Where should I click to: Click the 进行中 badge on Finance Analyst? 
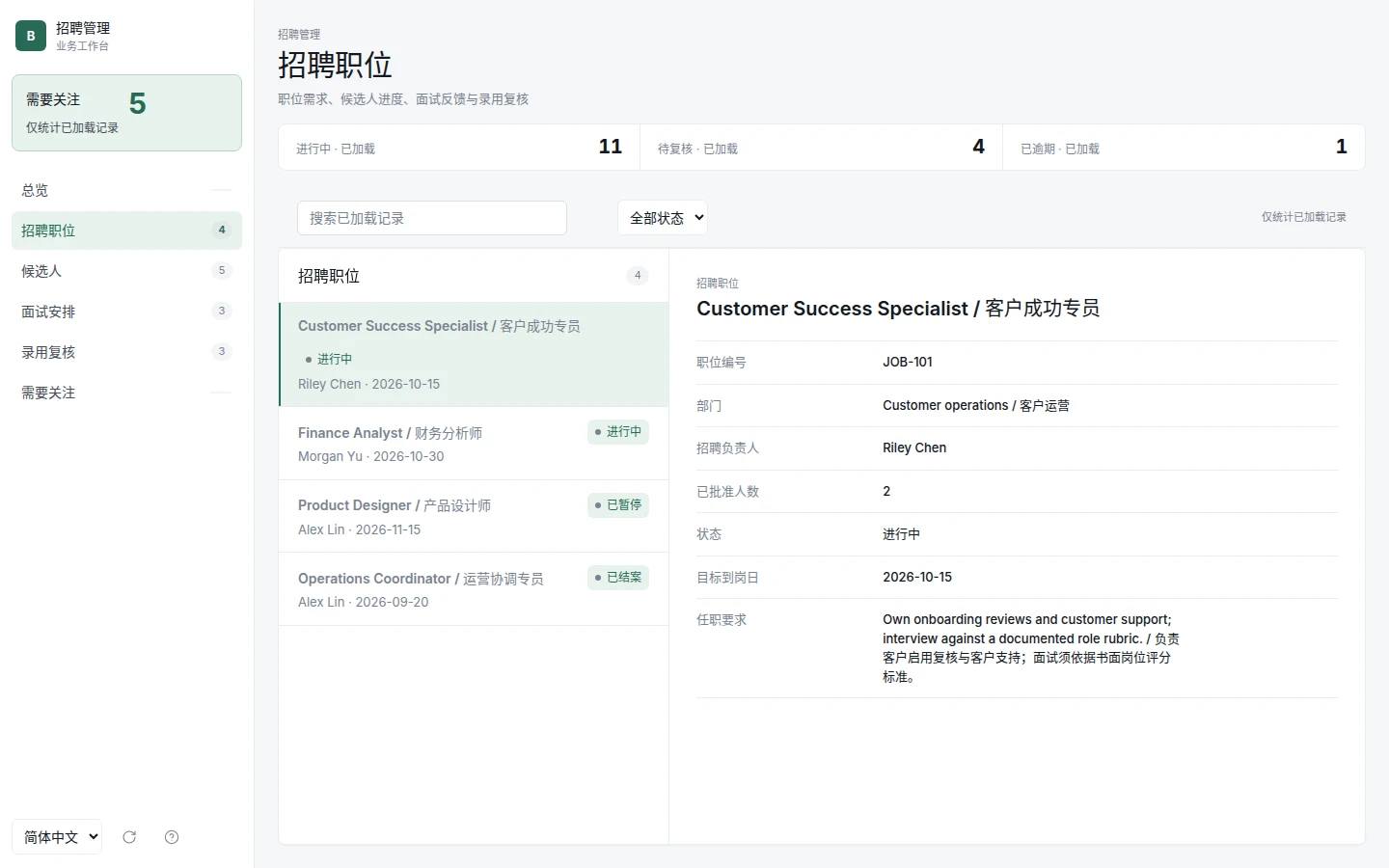tap(618, 432)
